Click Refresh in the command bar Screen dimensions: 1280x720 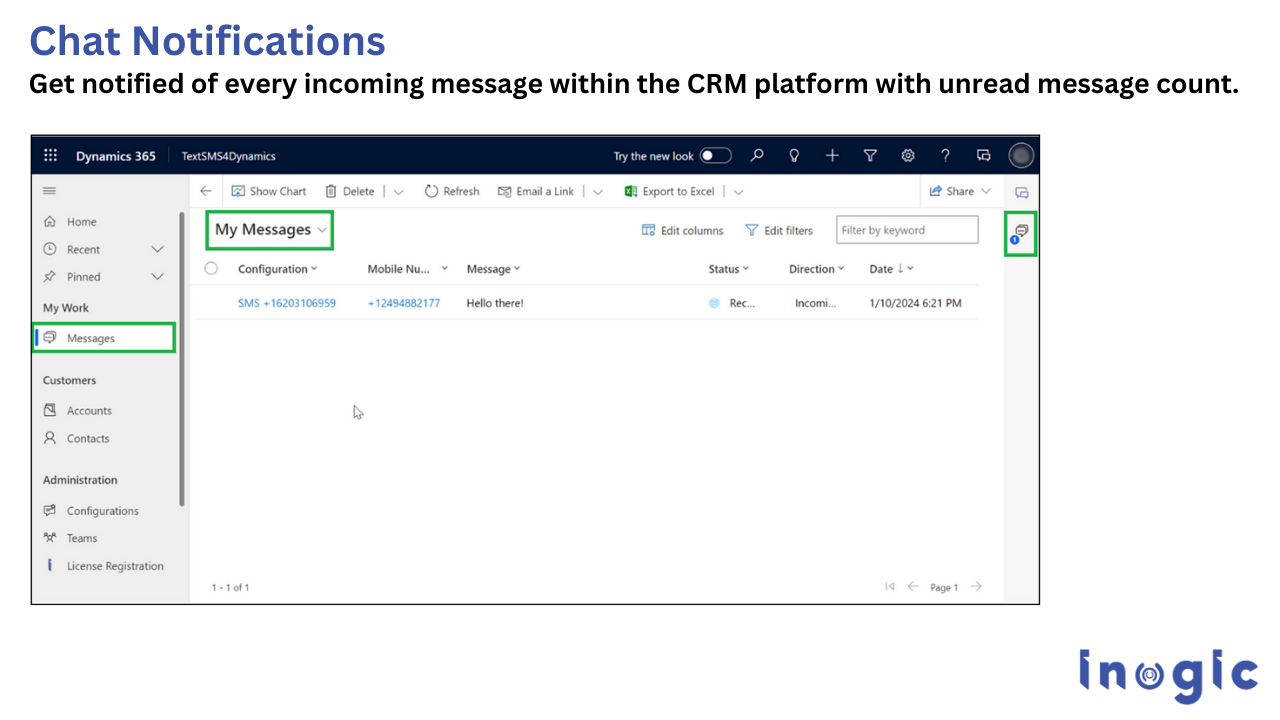[x=452, y=191]
